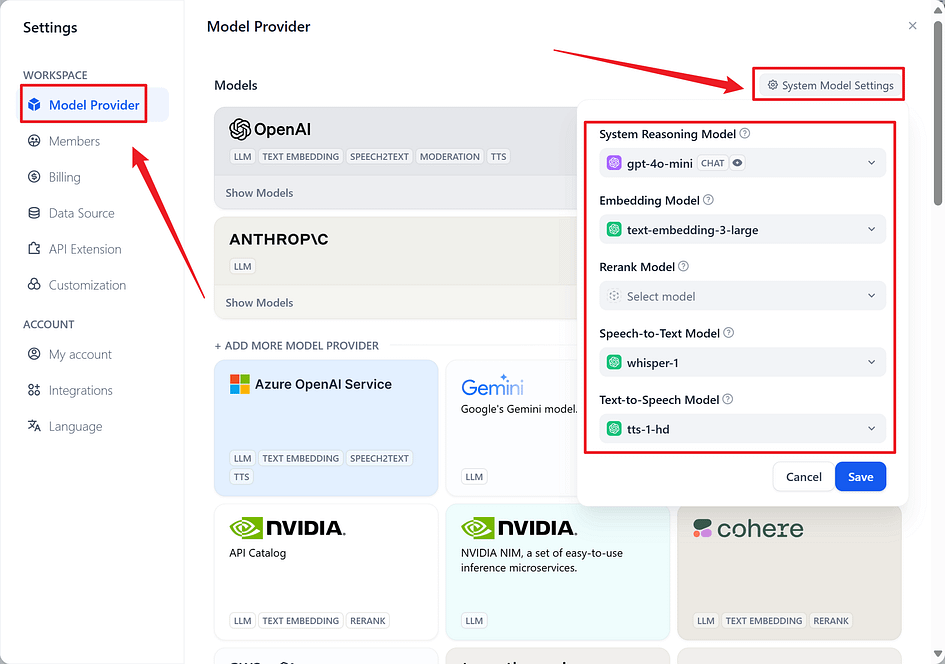945x664 pixels.
Task: Select the NVIDIA API Catalog provider card
Action: pyautogui.click(x=326, y=572)
